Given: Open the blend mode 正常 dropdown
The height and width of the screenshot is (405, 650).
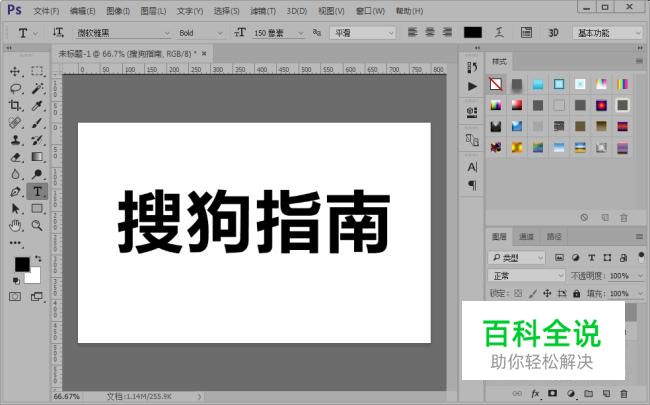Looking at the screenshot, I should (x=526, y=276).
